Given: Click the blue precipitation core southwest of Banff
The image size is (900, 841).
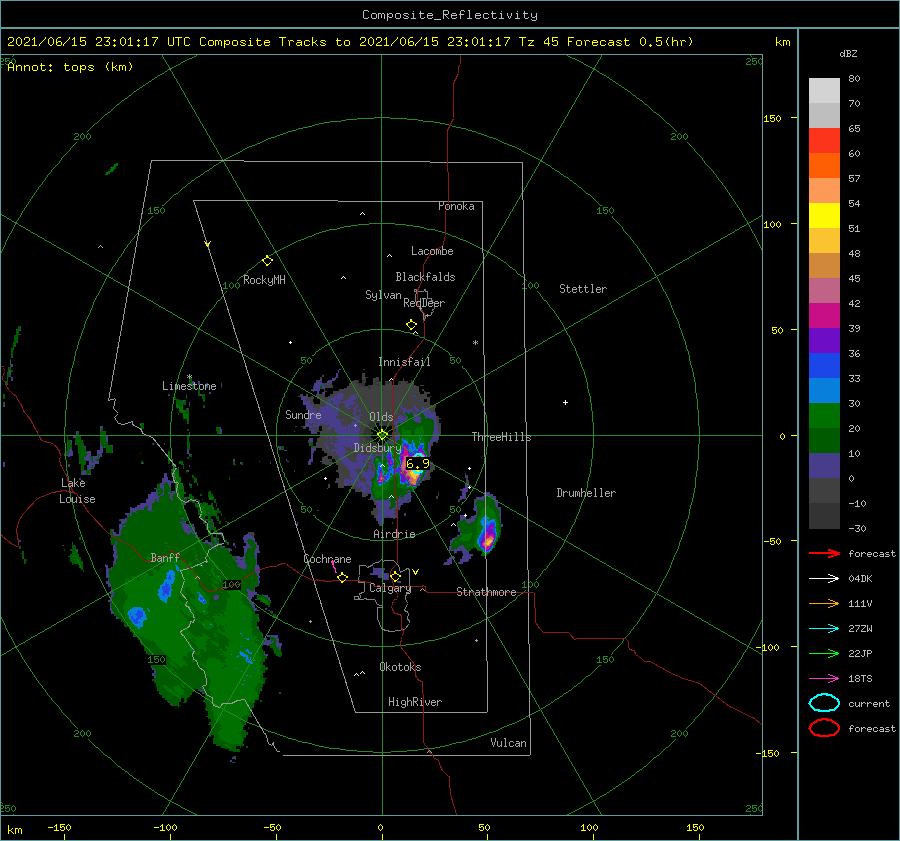Looking at the screenshot, I should pos(137,617).
